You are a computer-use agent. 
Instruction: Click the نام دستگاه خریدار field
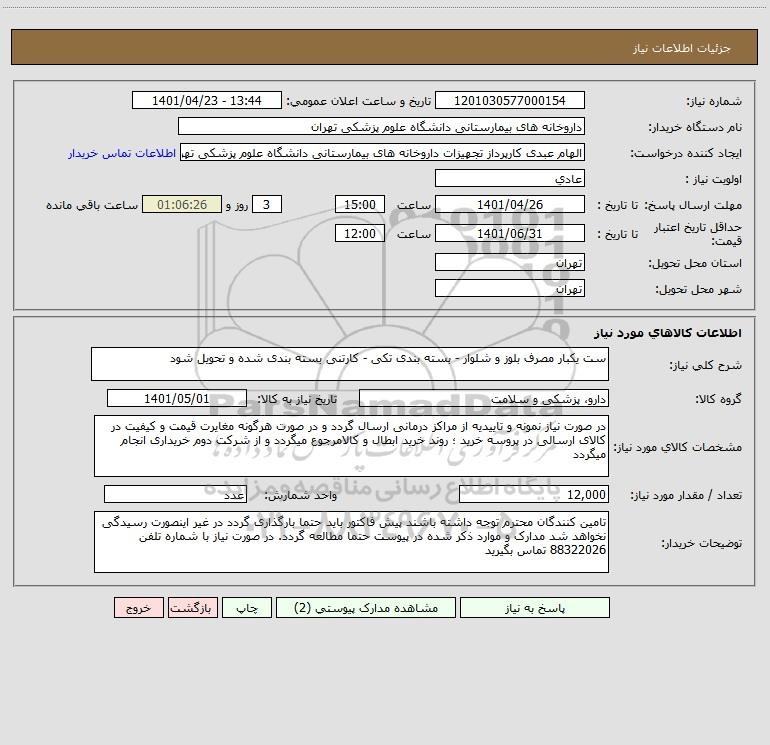(381, 126)
